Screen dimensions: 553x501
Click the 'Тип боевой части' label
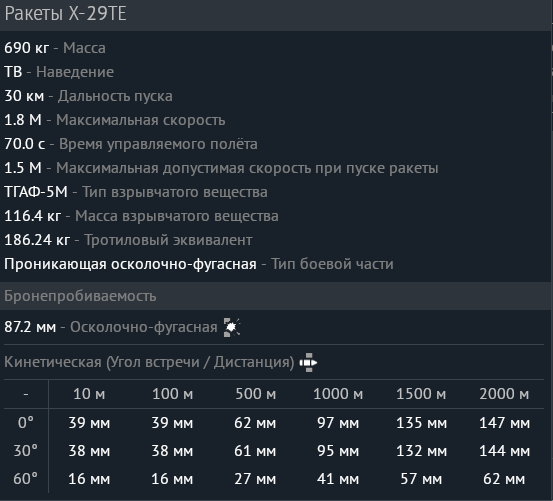click(x=333, y=264)
